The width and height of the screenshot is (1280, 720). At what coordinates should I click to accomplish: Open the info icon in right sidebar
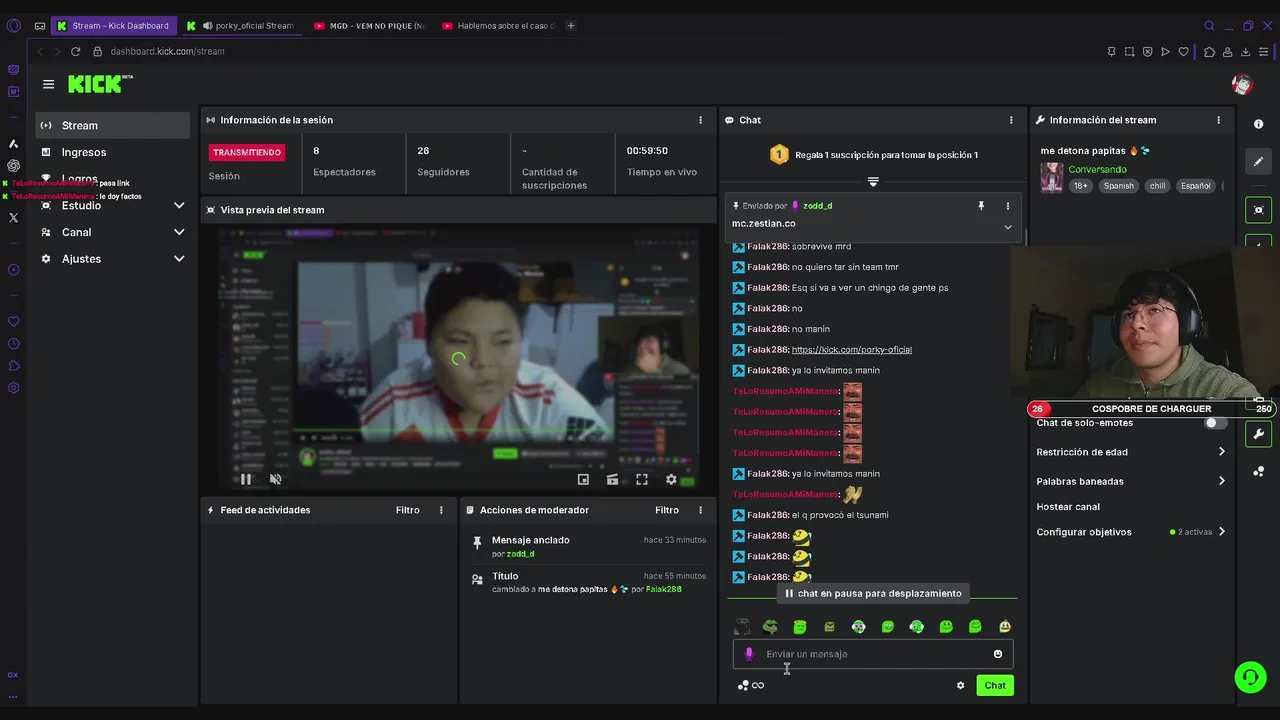tap(1258, 124)
